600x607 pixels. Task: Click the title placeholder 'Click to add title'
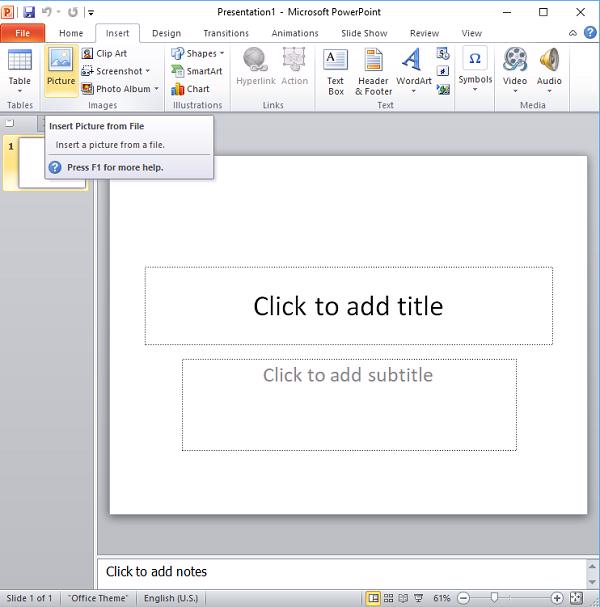[348, 306]
